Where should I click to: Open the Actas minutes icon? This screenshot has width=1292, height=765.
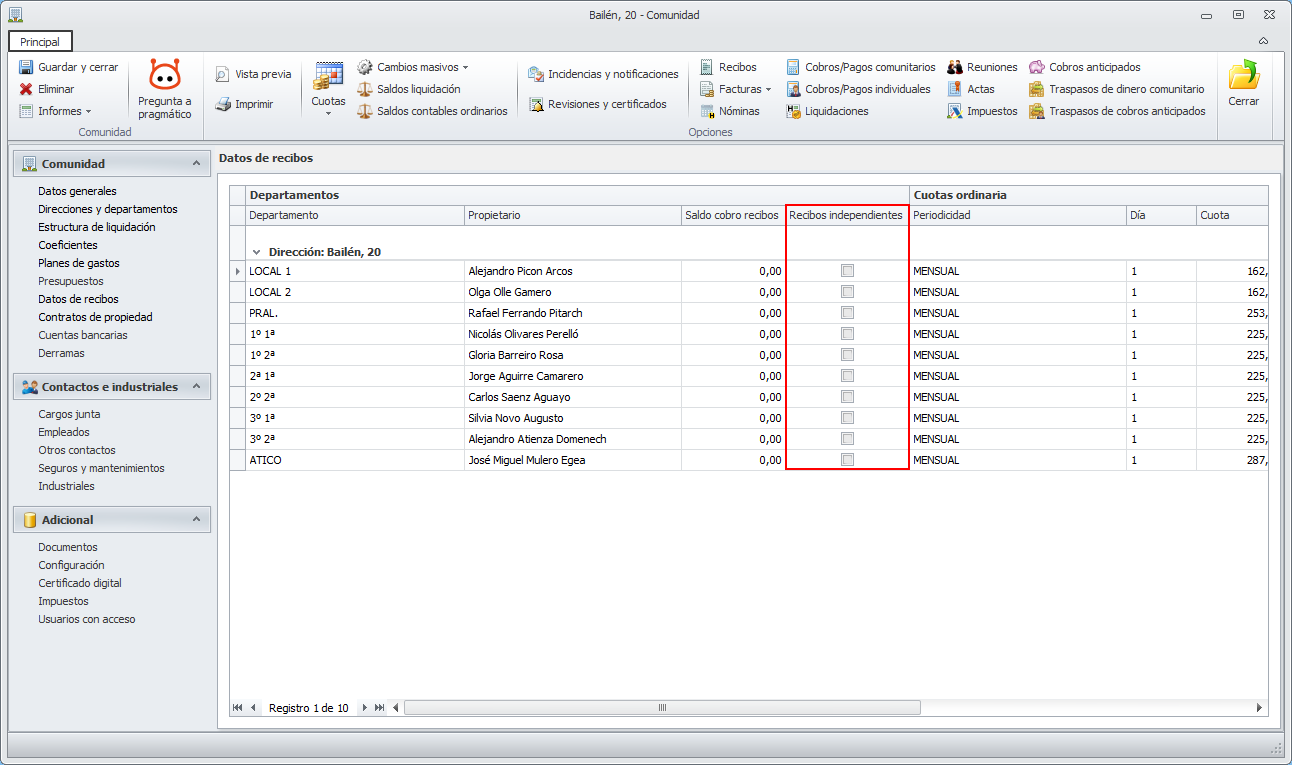(x=955, y=89)
